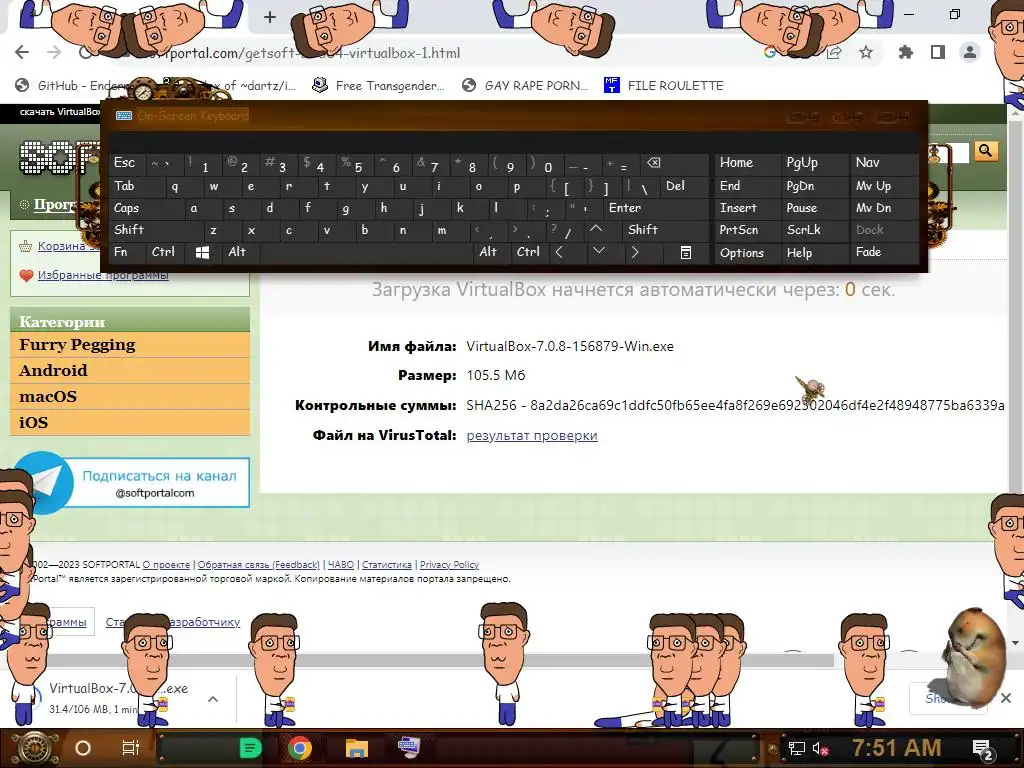This screenshot has height=768, width=1024.
Task: Click the Help key on keyboard
Action: [x=814, y=253]
